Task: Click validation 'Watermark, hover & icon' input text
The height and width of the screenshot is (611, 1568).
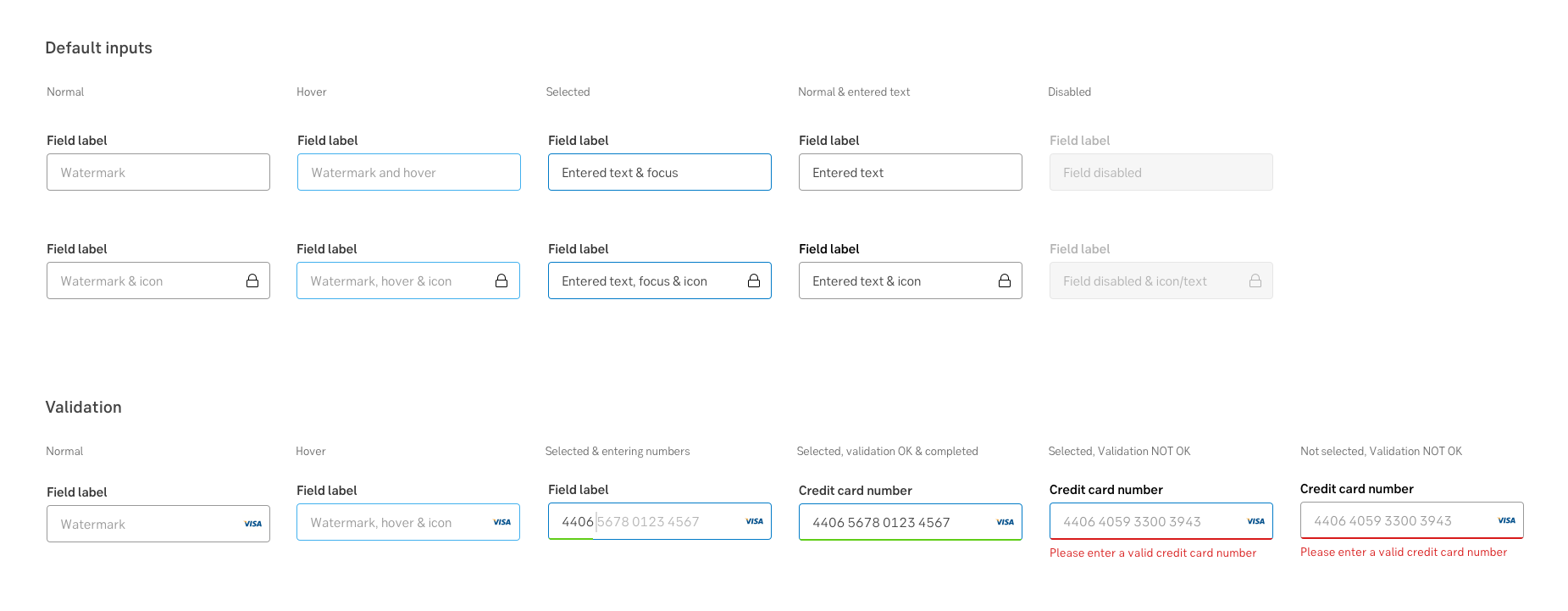Action: click(x=380, y=523)
